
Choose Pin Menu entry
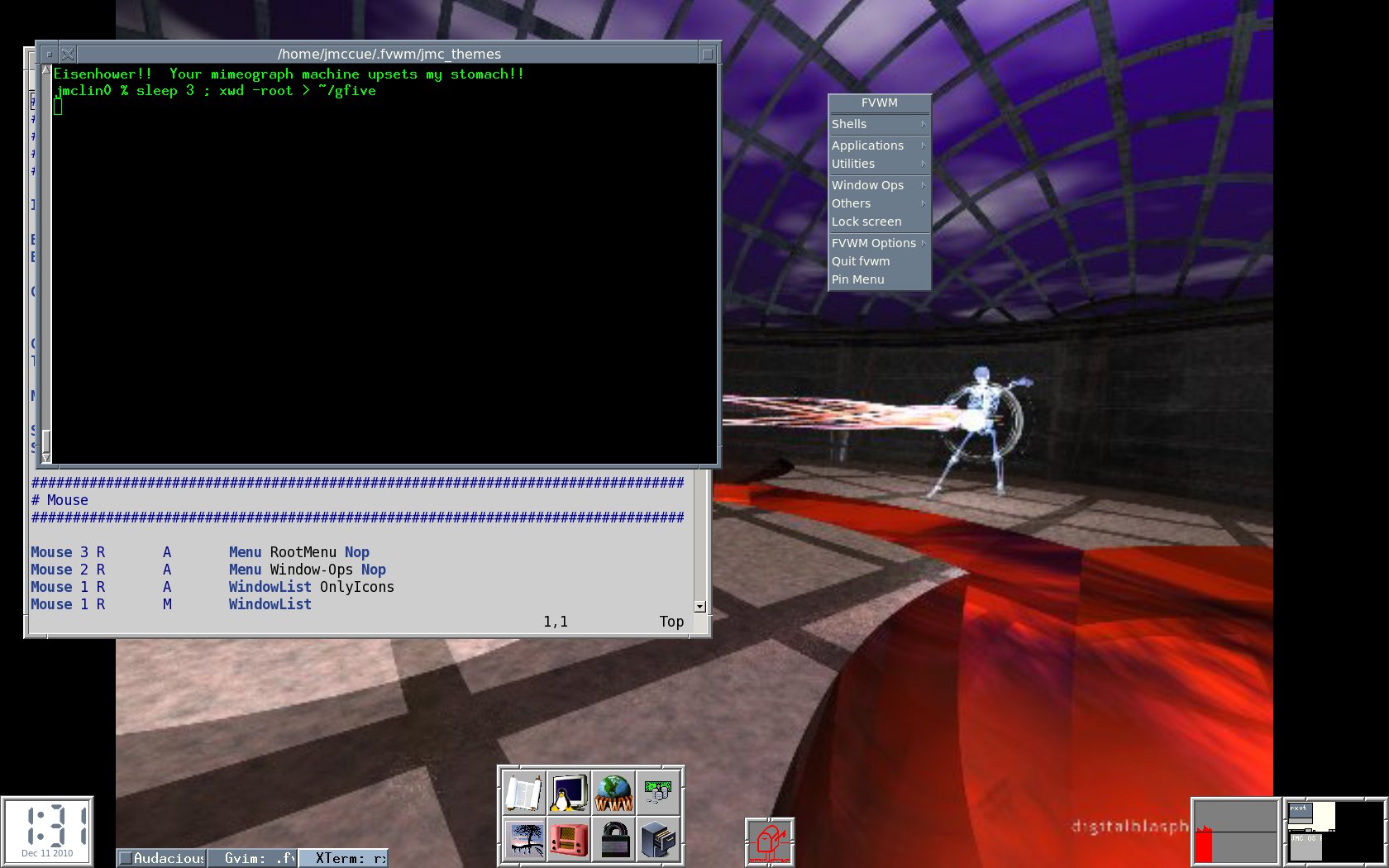(879, 279)
